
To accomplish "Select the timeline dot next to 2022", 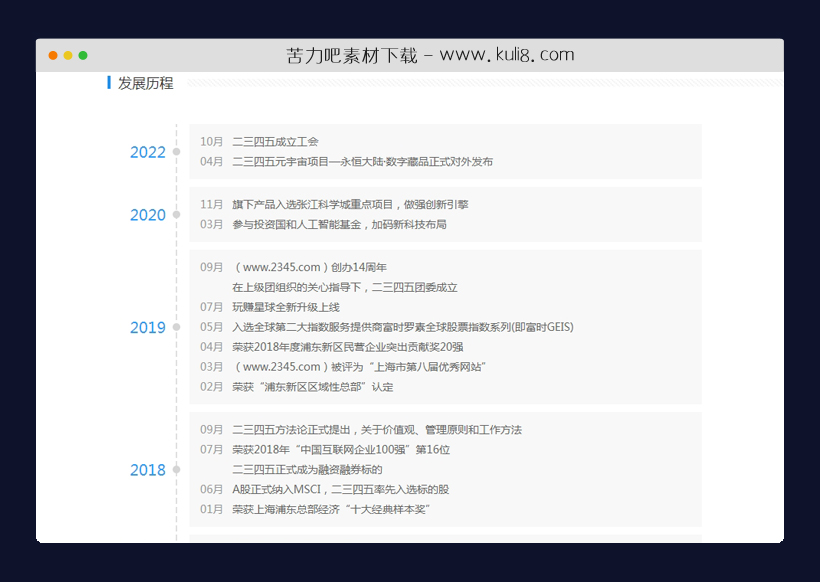I will 176,151.
